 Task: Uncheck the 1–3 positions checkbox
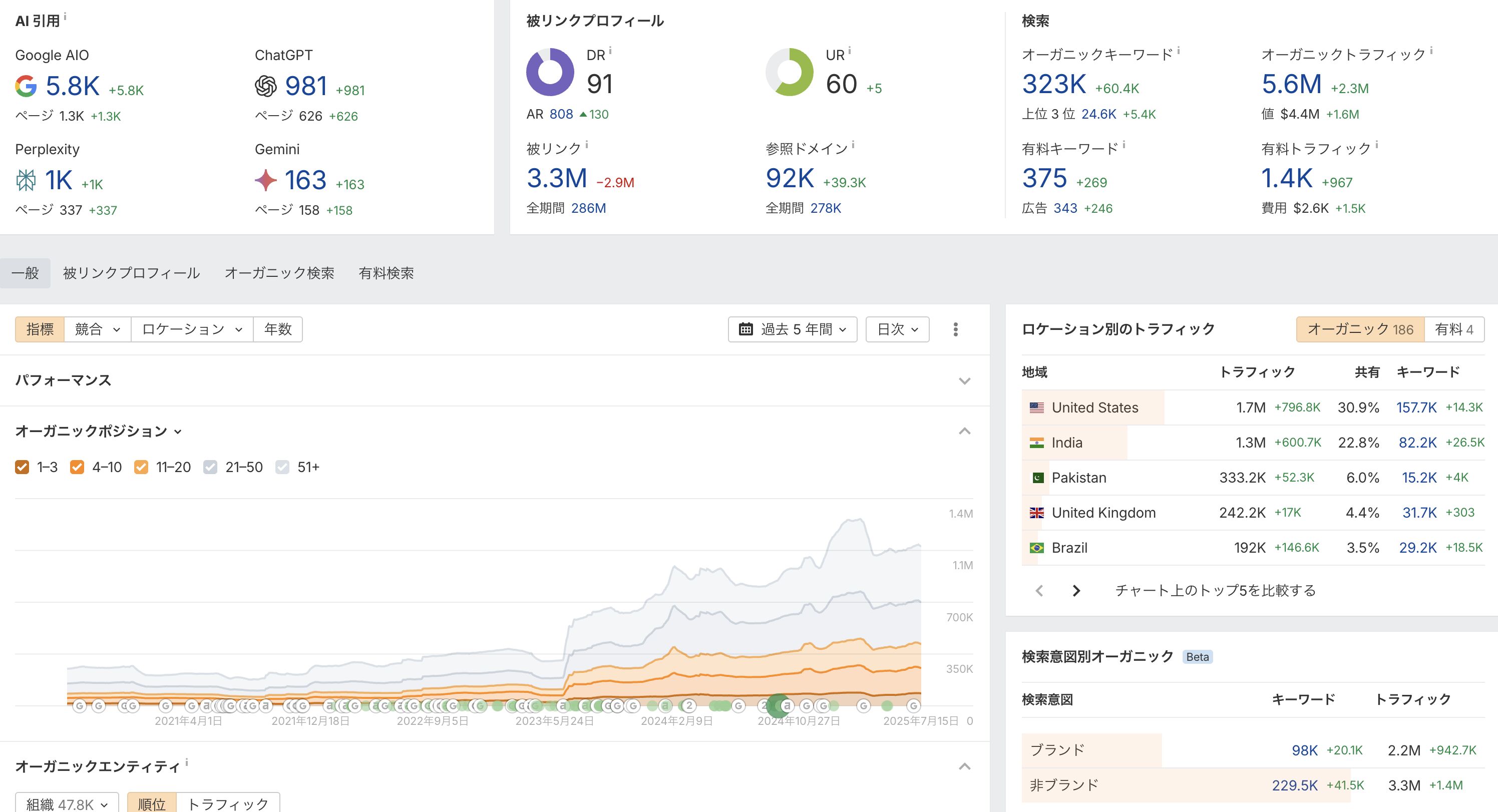[22, 467]
